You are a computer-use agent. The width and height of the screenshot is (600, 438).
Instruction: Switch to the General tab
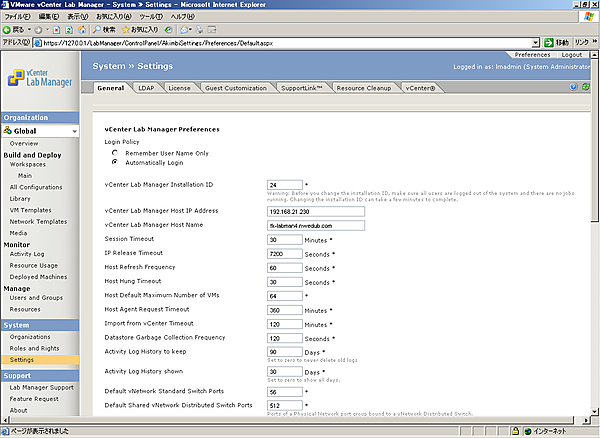click(x=111, y=88)
